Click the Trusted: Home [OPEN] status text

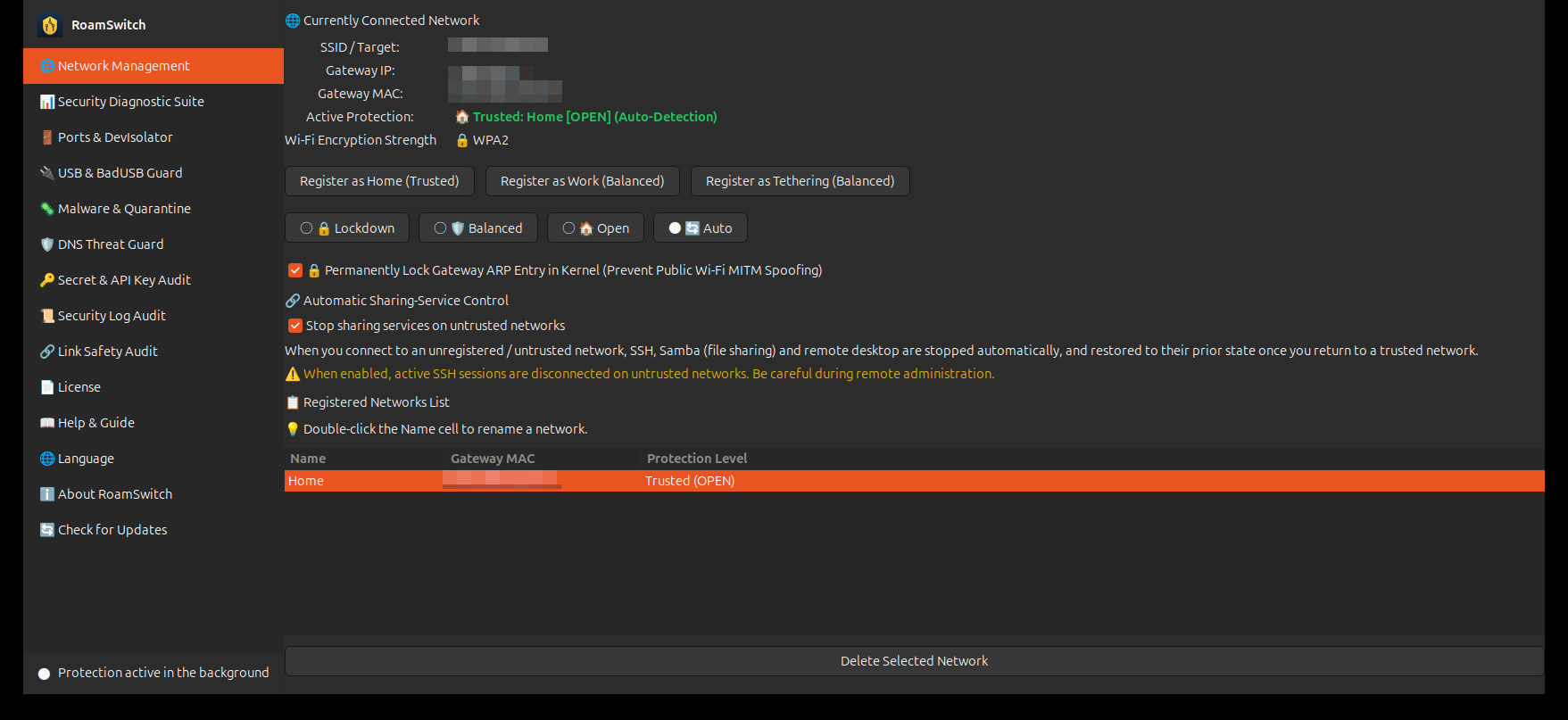(x=595, y=117)
